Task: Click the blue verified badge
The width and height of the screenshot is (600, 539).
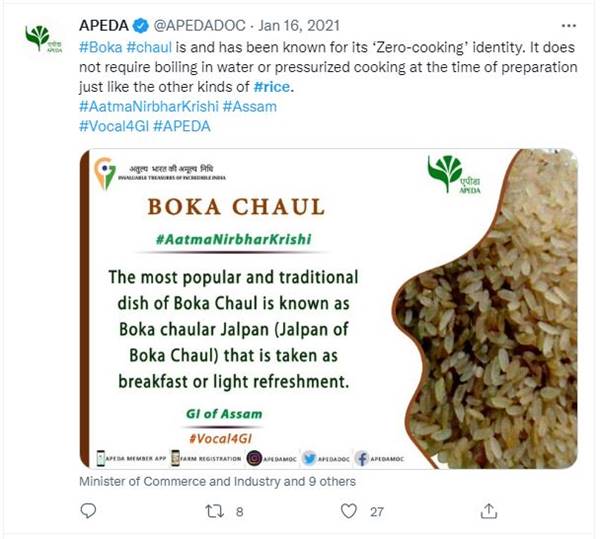Action: click(x=137, y=26)
